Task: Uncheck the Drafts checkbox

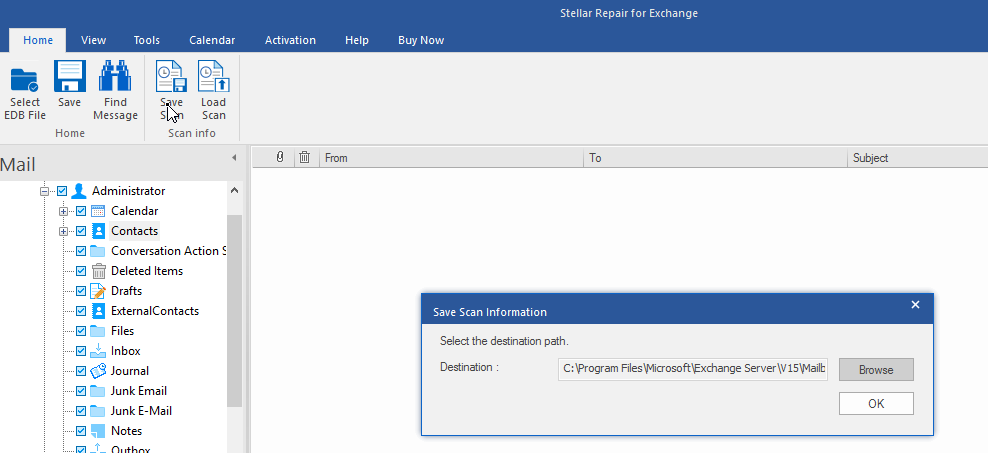Action: pos(81,291)
